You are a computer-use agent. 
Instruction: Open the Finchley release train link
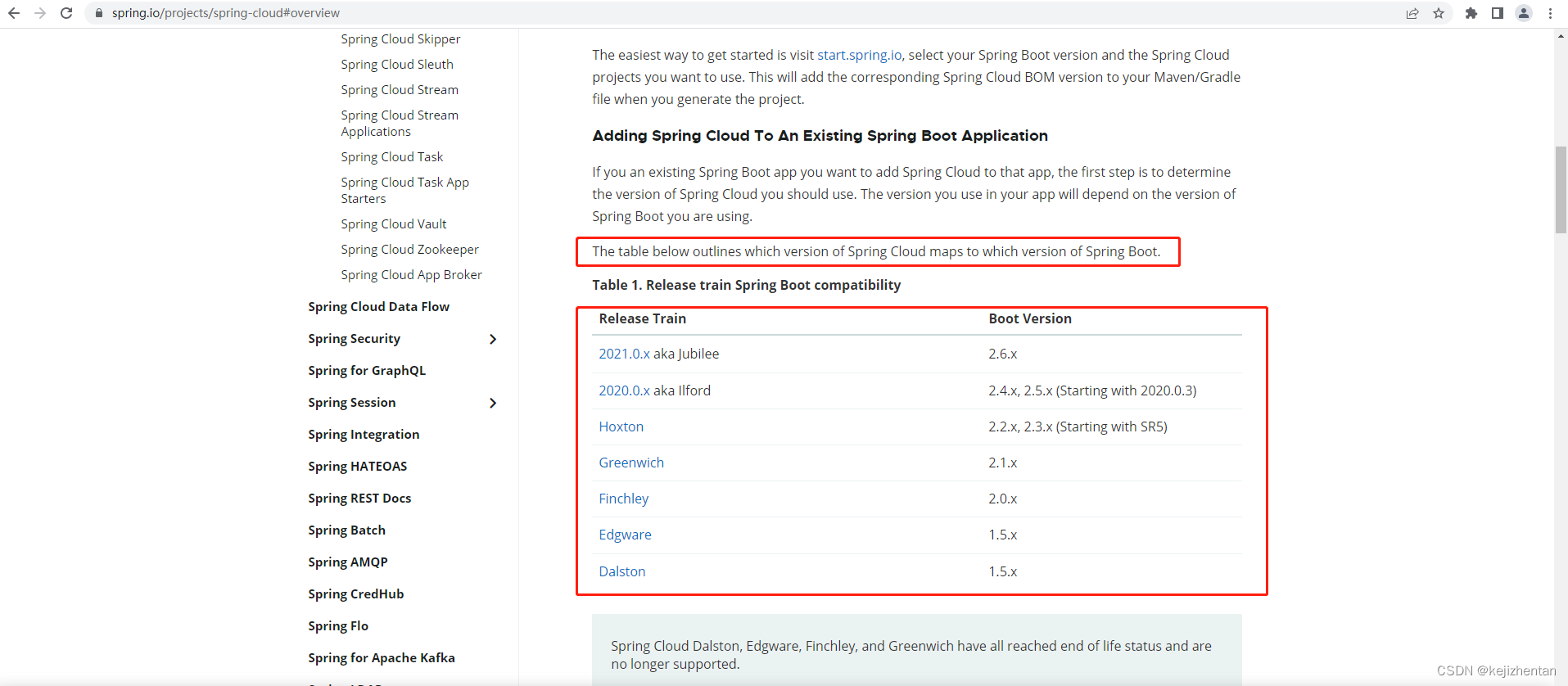(624, 499)
